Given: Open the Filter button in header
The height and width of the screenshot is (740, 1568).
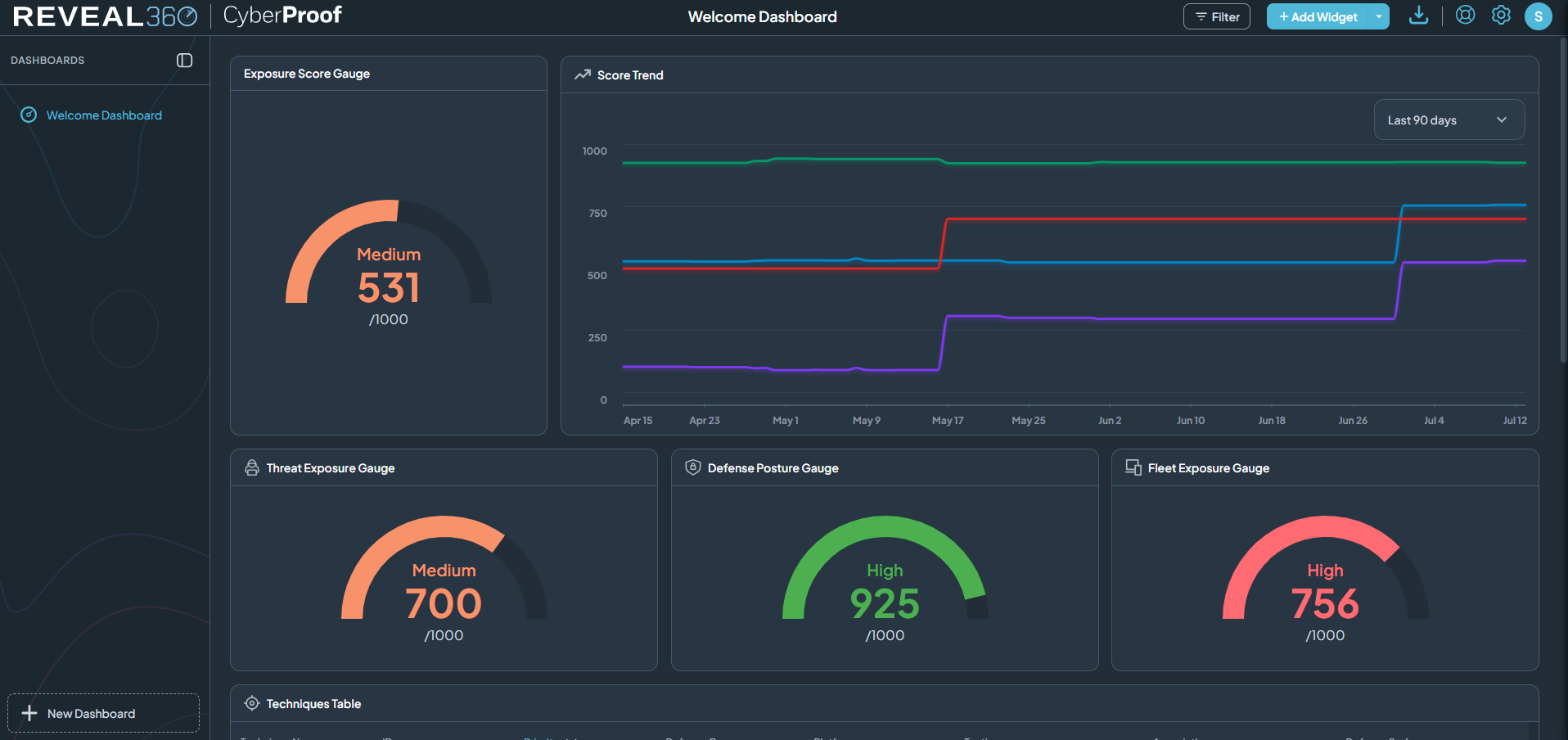Looking at the screenshot, I should 1216,16.
